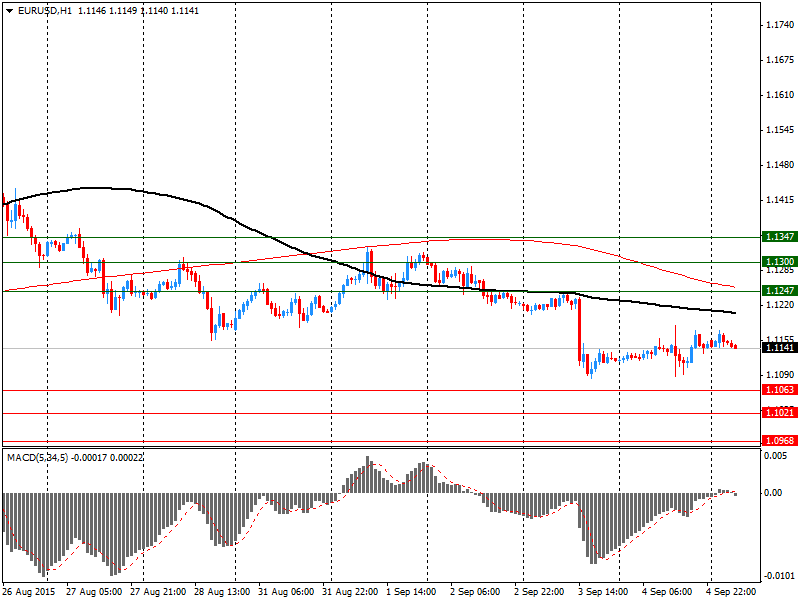Select the 1.1021 red support label

(780, 412)
